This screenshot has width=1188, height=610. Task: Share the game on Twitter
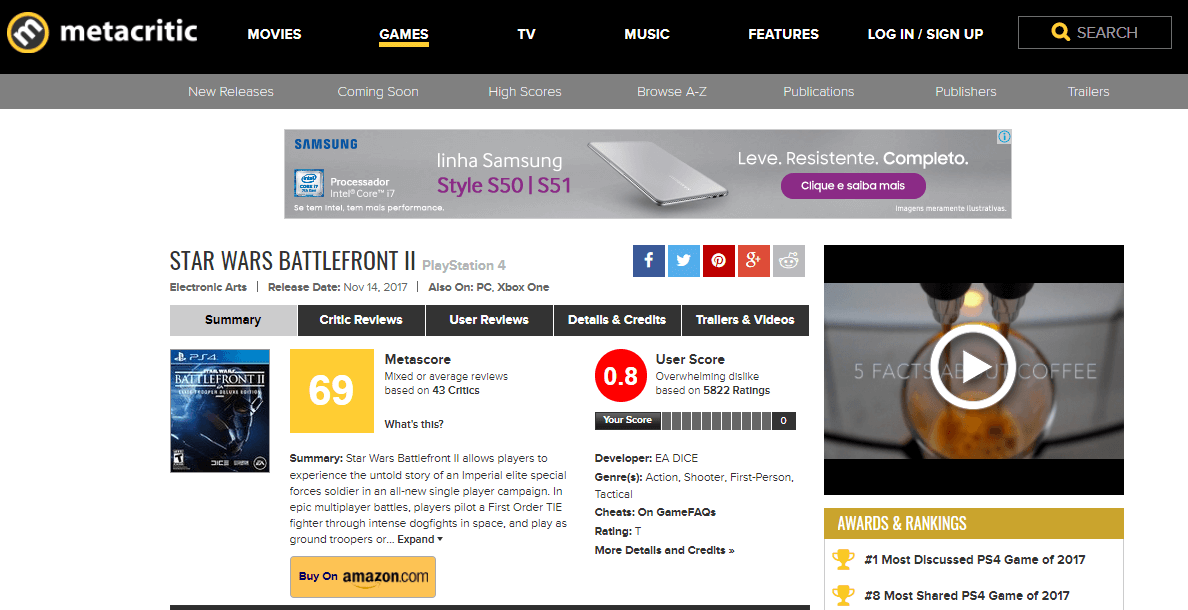(x=683, y=261)
